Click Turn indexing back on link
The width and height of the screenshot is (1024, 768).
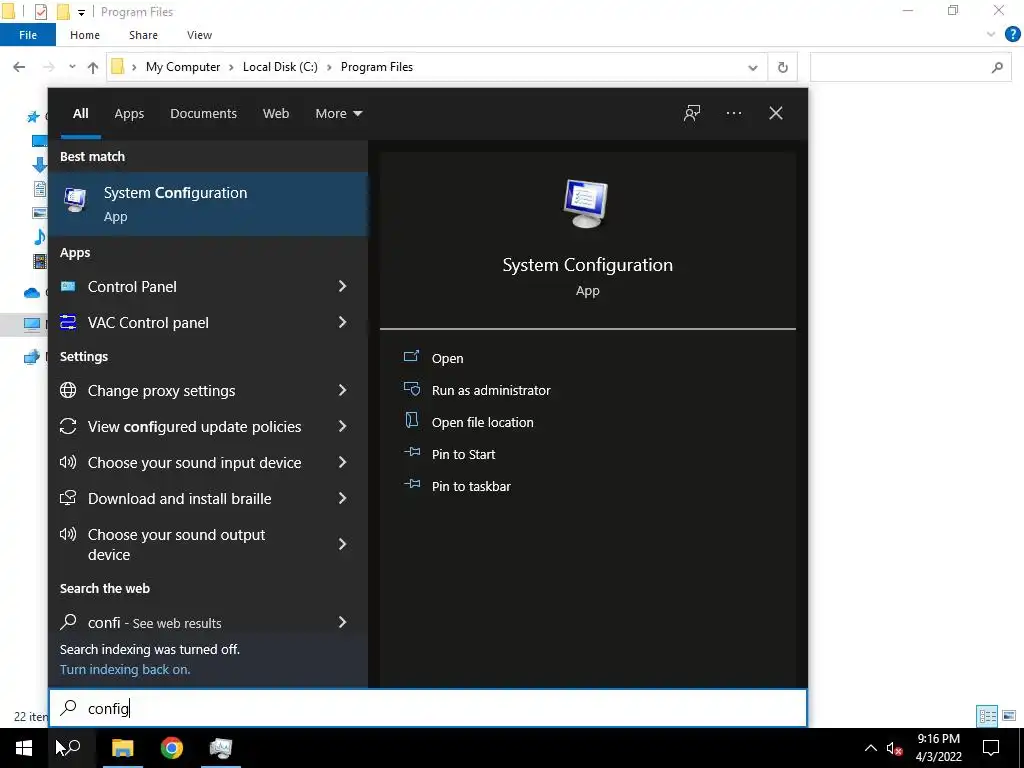(x=125, y=669)
